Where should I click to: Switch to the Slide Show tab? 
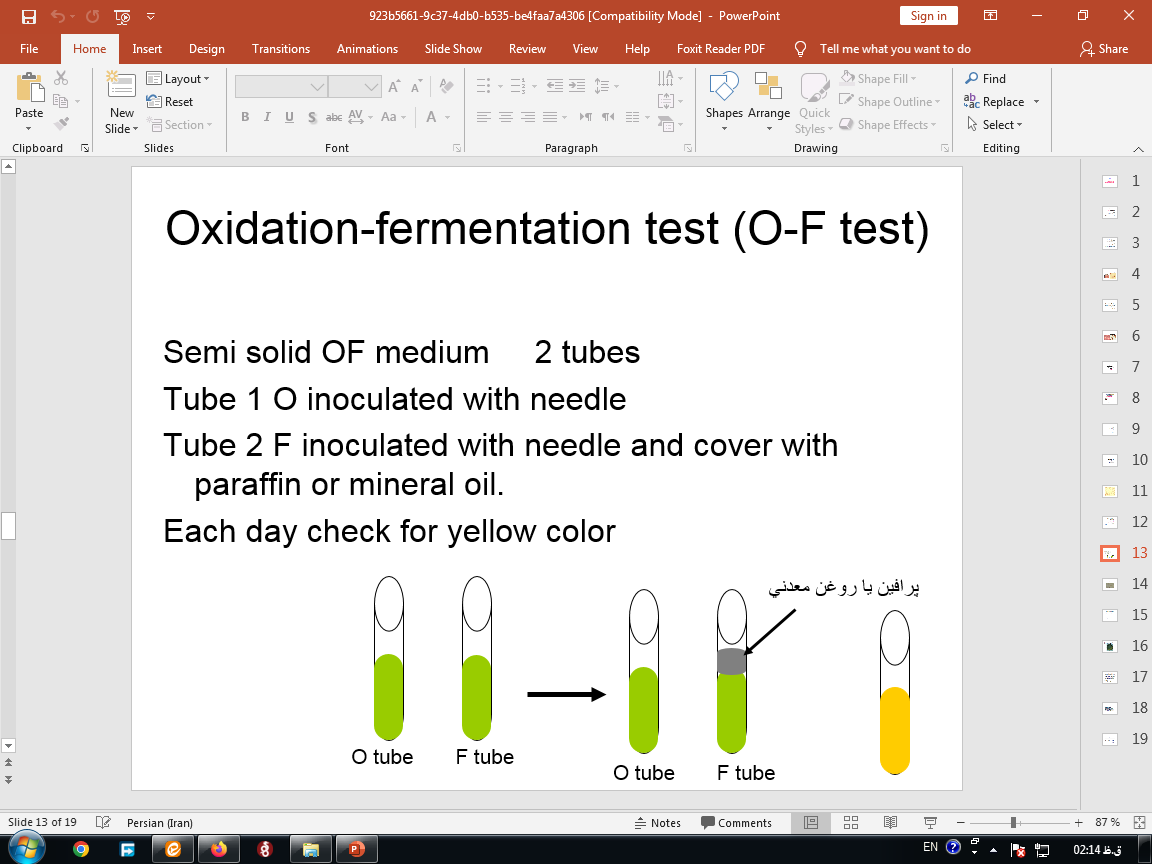(453, 48)
